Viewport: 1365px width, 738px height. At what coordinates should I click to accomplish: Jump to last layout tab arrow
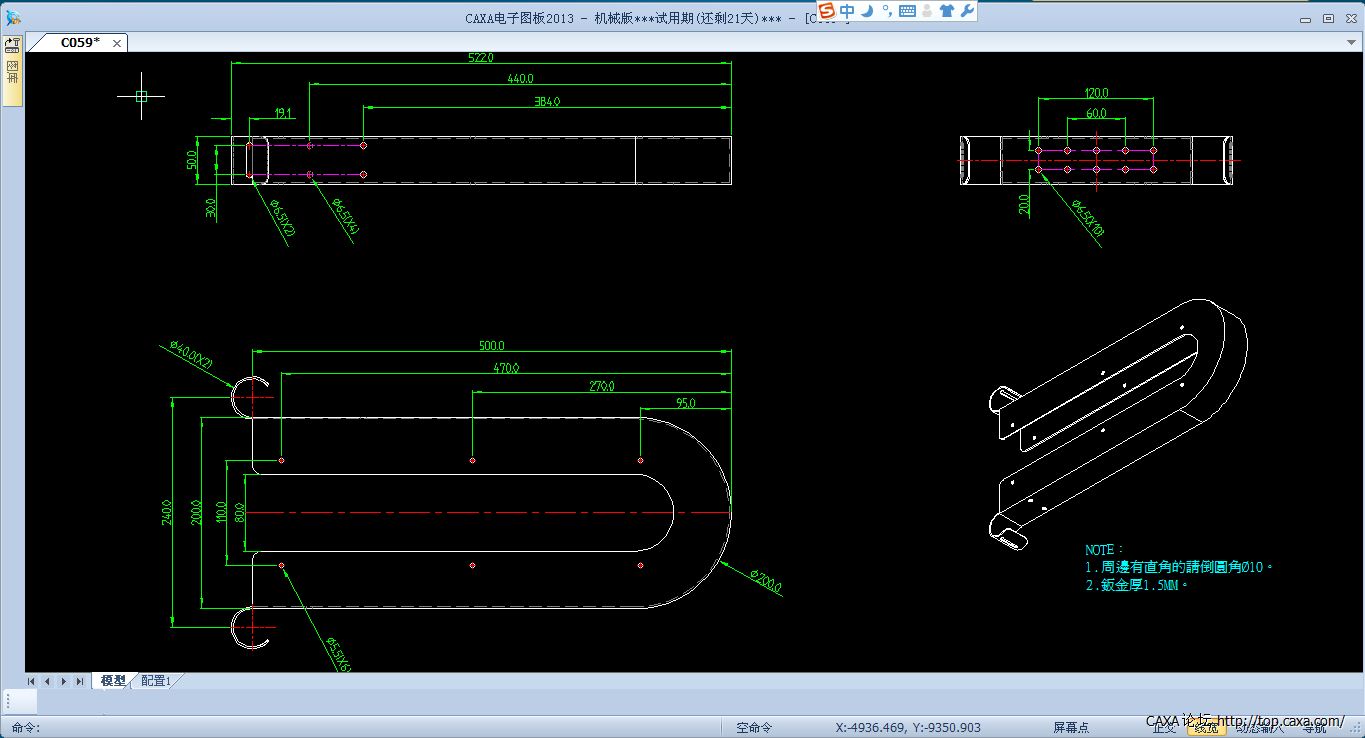point(80,681)
